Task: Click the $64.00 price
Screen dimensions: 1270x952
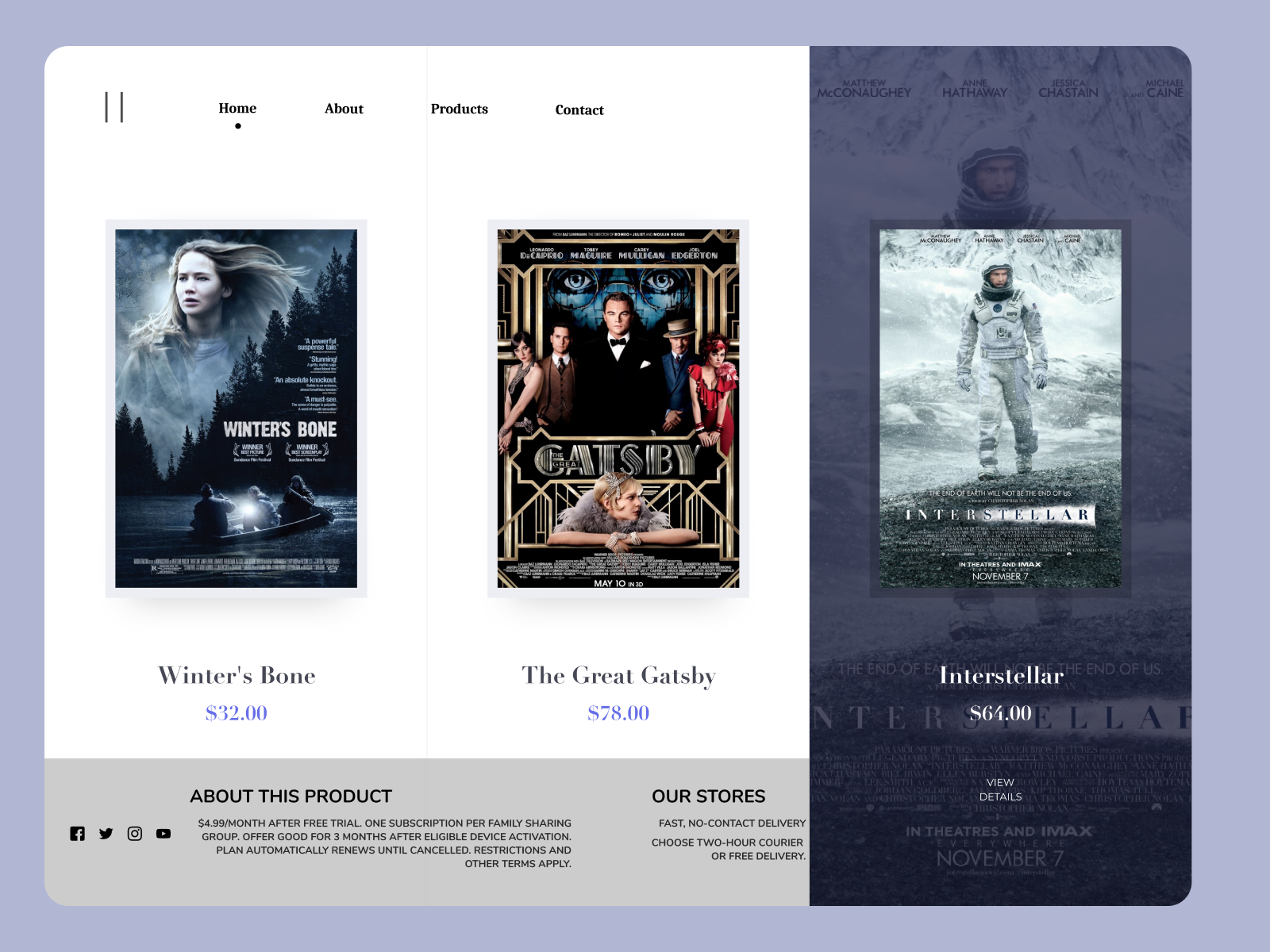Action: (1000, 713)
